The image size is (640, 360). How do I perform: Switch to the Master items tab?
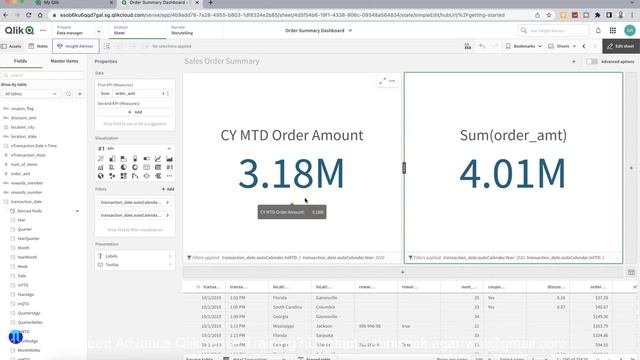[x=64, y=61]
